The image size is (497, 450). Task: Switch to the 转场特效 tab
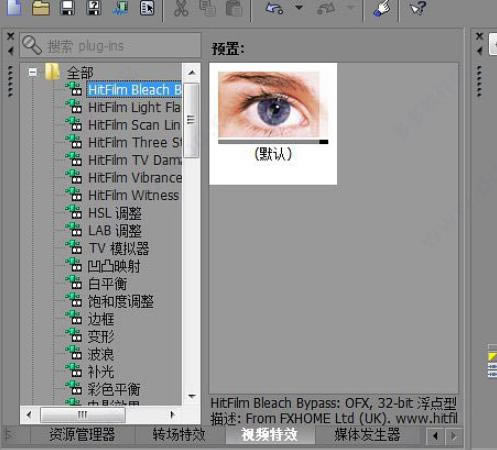coord(179,435)
